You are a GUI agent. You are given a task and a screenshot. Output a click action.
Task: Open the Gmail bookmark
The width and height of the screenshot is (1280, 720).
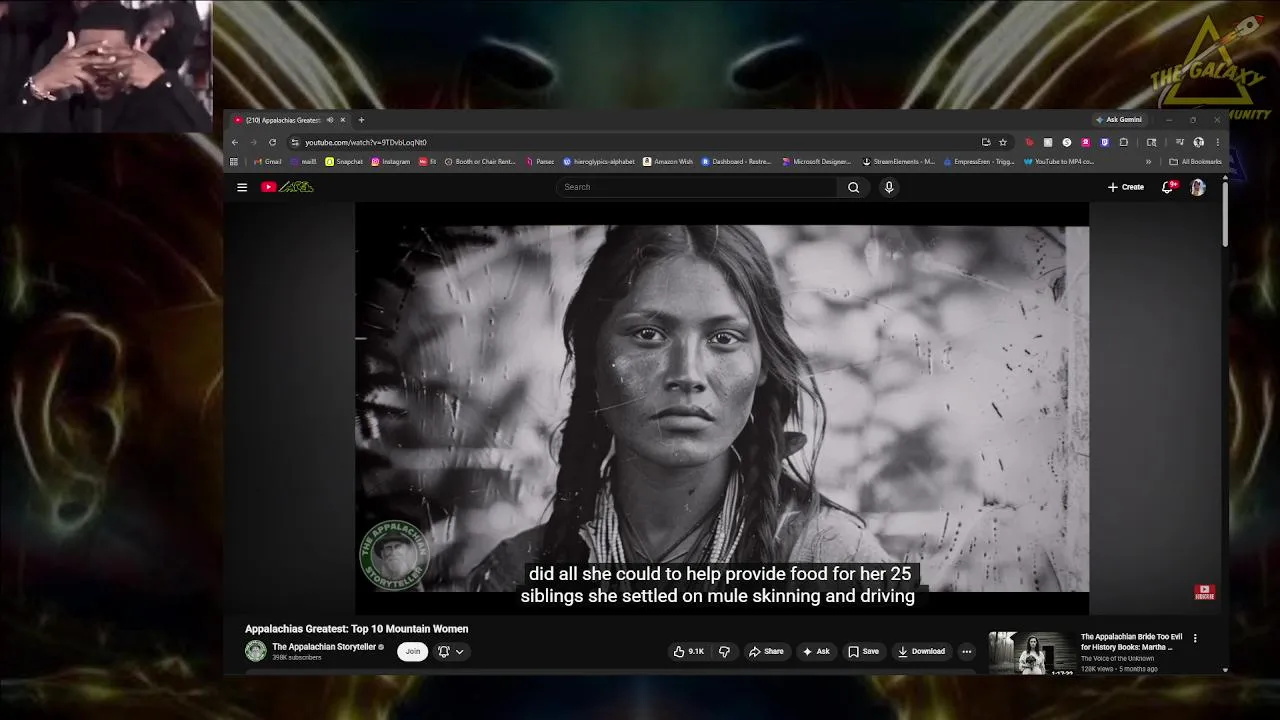[268, 161]
